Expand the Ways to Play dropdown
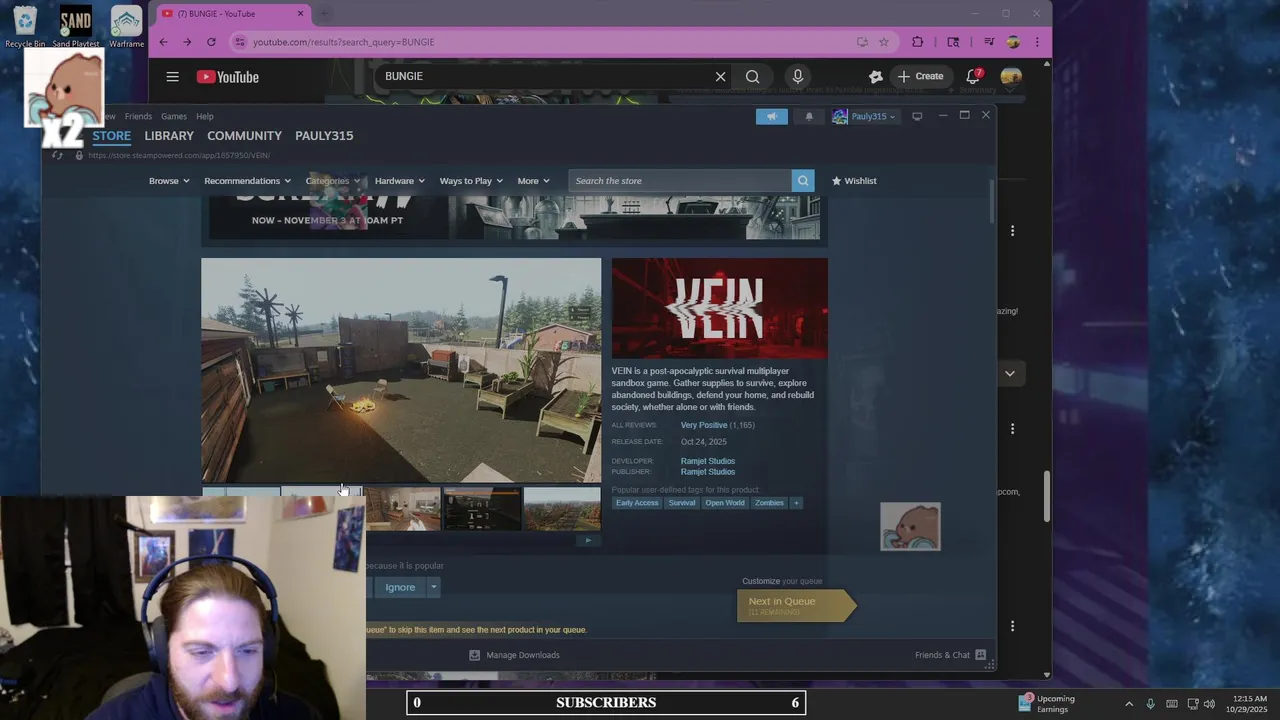The height and width of the screenshot is (720, 1280). pyautogui.click(x=471, y=181)
